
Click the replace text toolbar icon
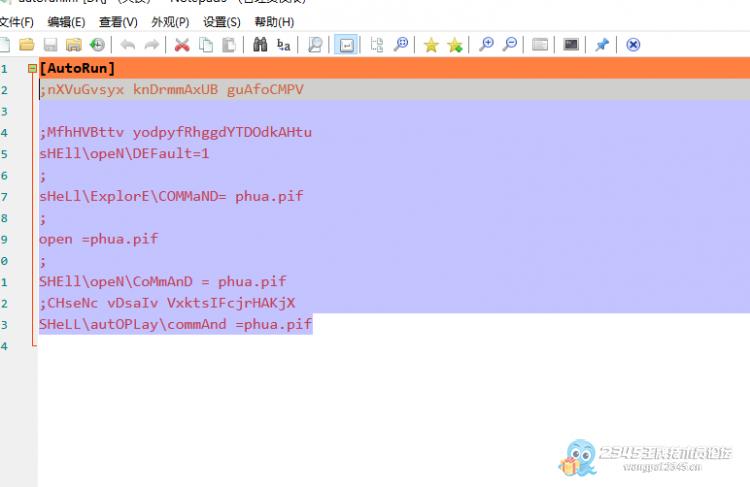(284, 45)
